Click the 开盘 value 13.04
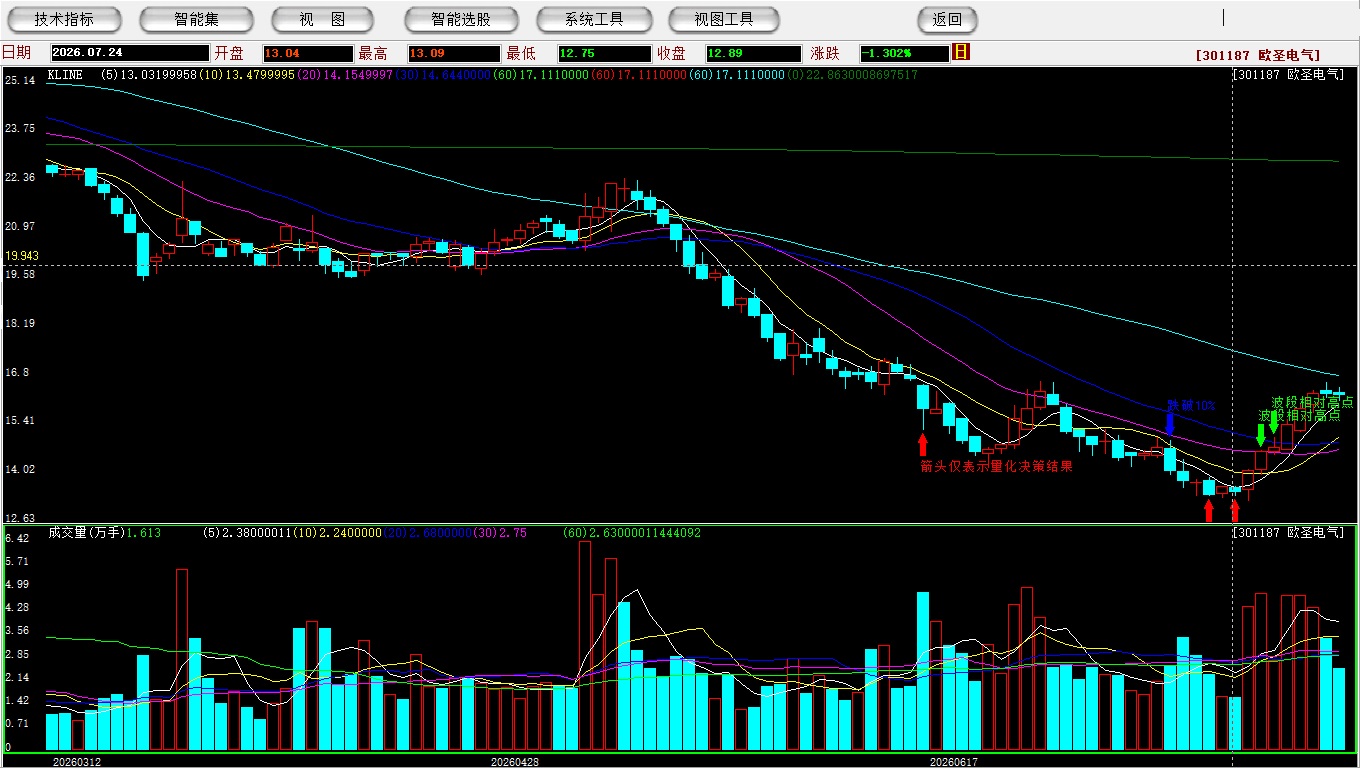 308,53
